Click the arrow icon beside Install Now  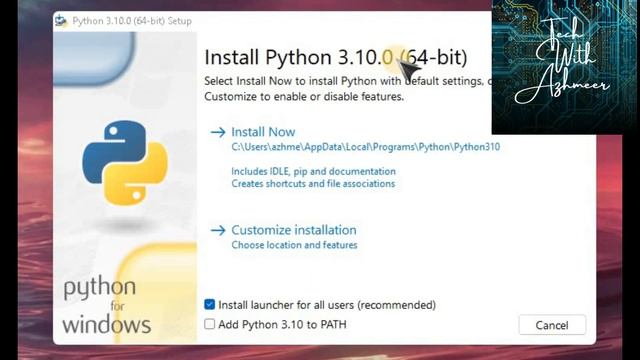click(x=218, y=132)
